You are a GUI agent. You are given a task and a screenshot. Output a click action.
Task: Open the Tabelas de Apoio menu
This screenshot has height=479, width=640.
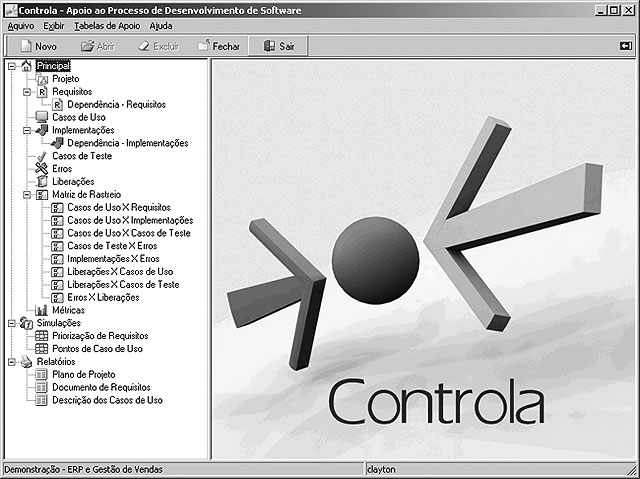(107, 26)
